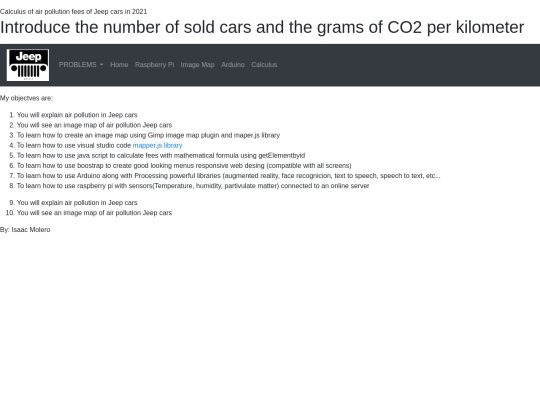Go to the Home nav link
The width and height of the screenshot is (540, 405).
coord(119,65)
